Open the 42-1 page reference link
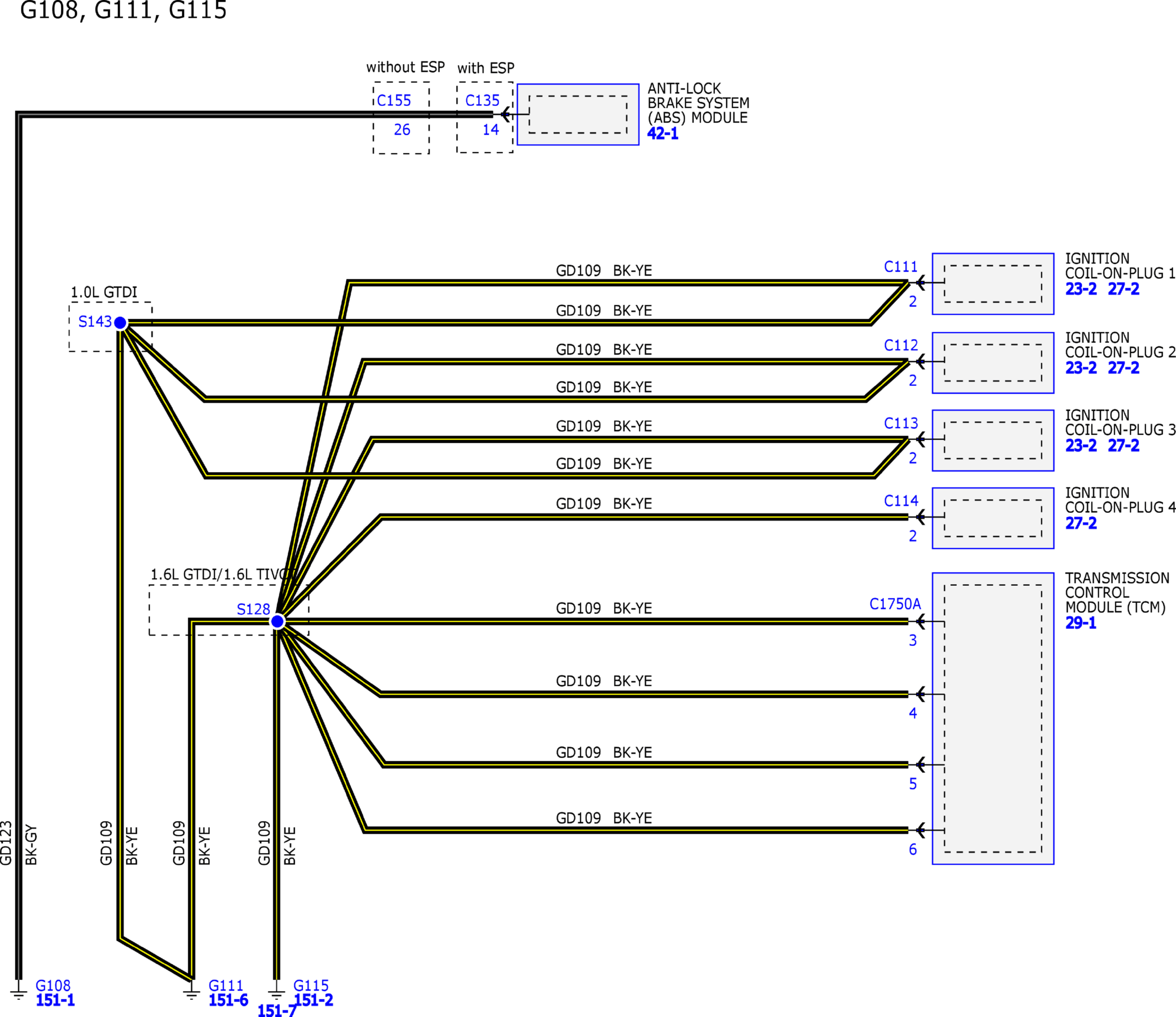Image resolution: width=1176 pixels, height=1017 pixels. 663,134
